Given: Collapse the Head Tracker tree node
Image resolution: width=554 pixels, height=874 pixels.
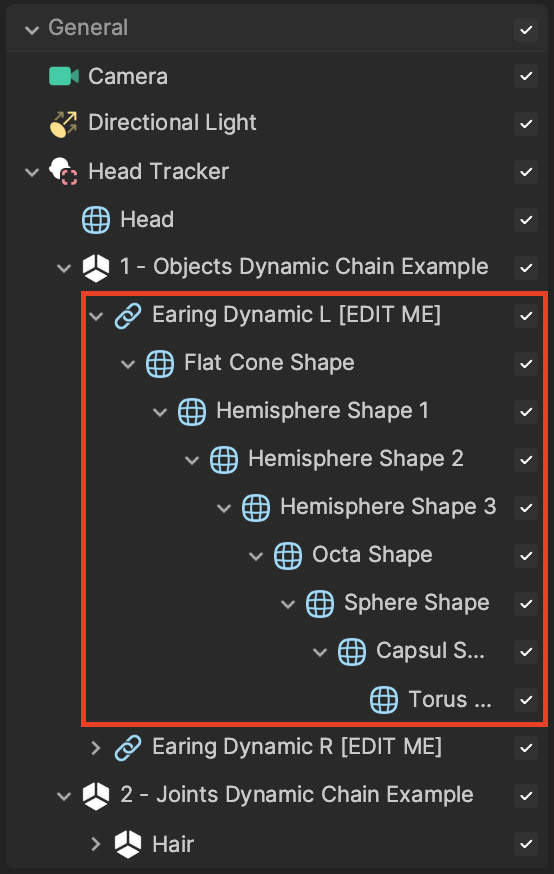Looking at the screenshot, I should tap(32, 172).
